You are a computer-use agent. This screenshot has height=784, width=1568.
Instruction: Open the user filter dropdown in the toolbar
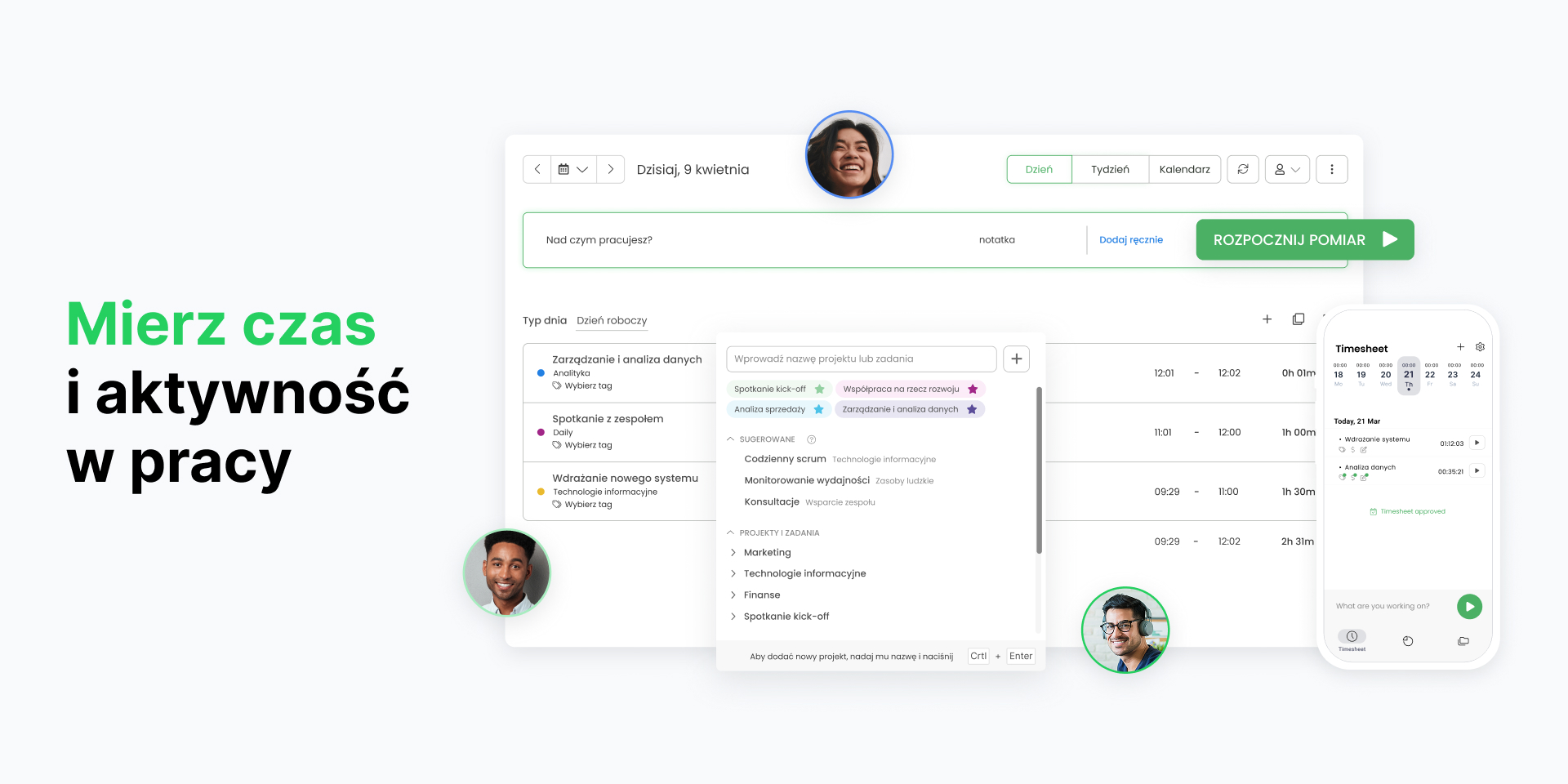pos(1287,169)
